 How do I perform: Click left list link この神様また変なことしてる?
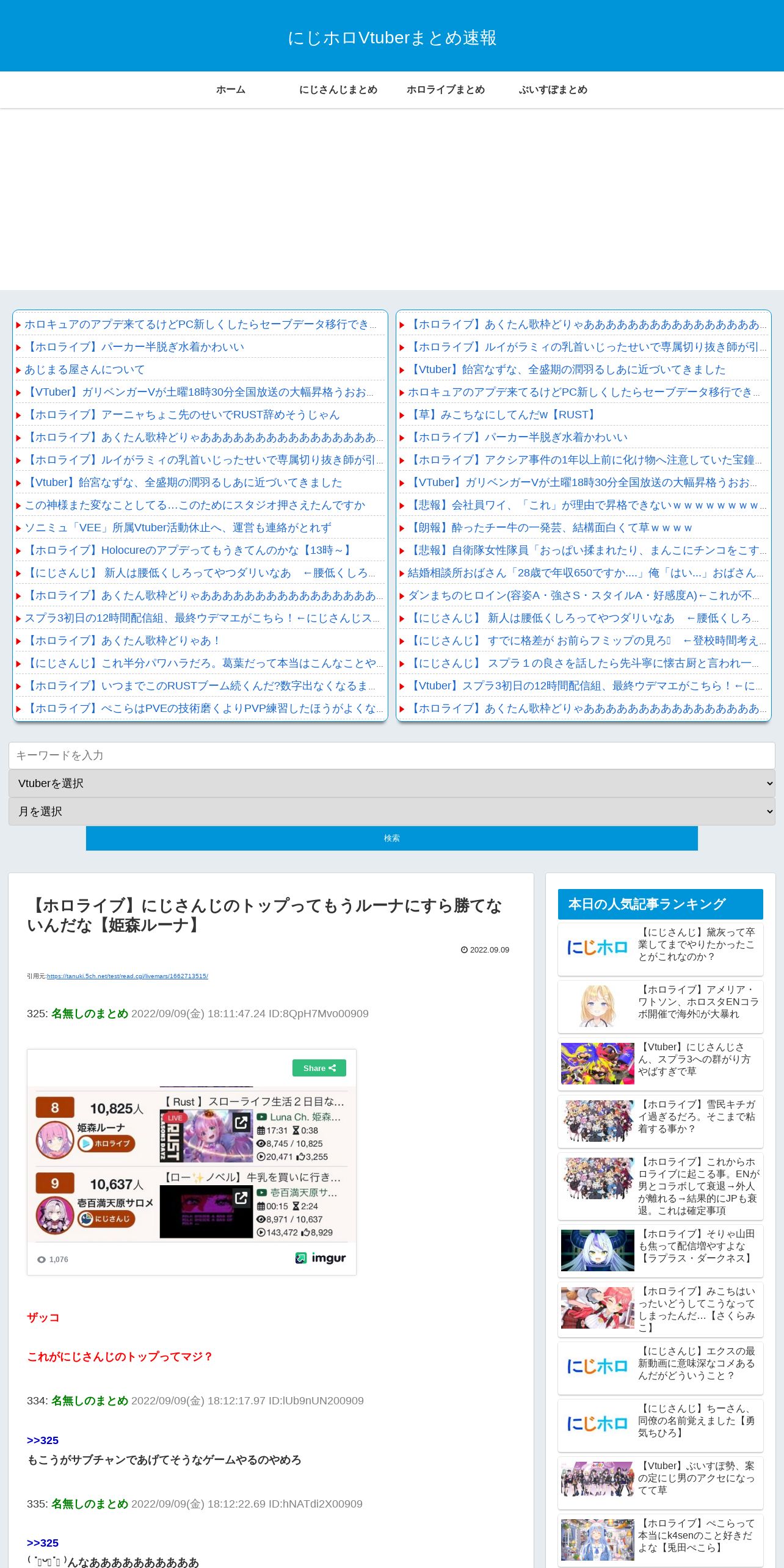(195, 505)
